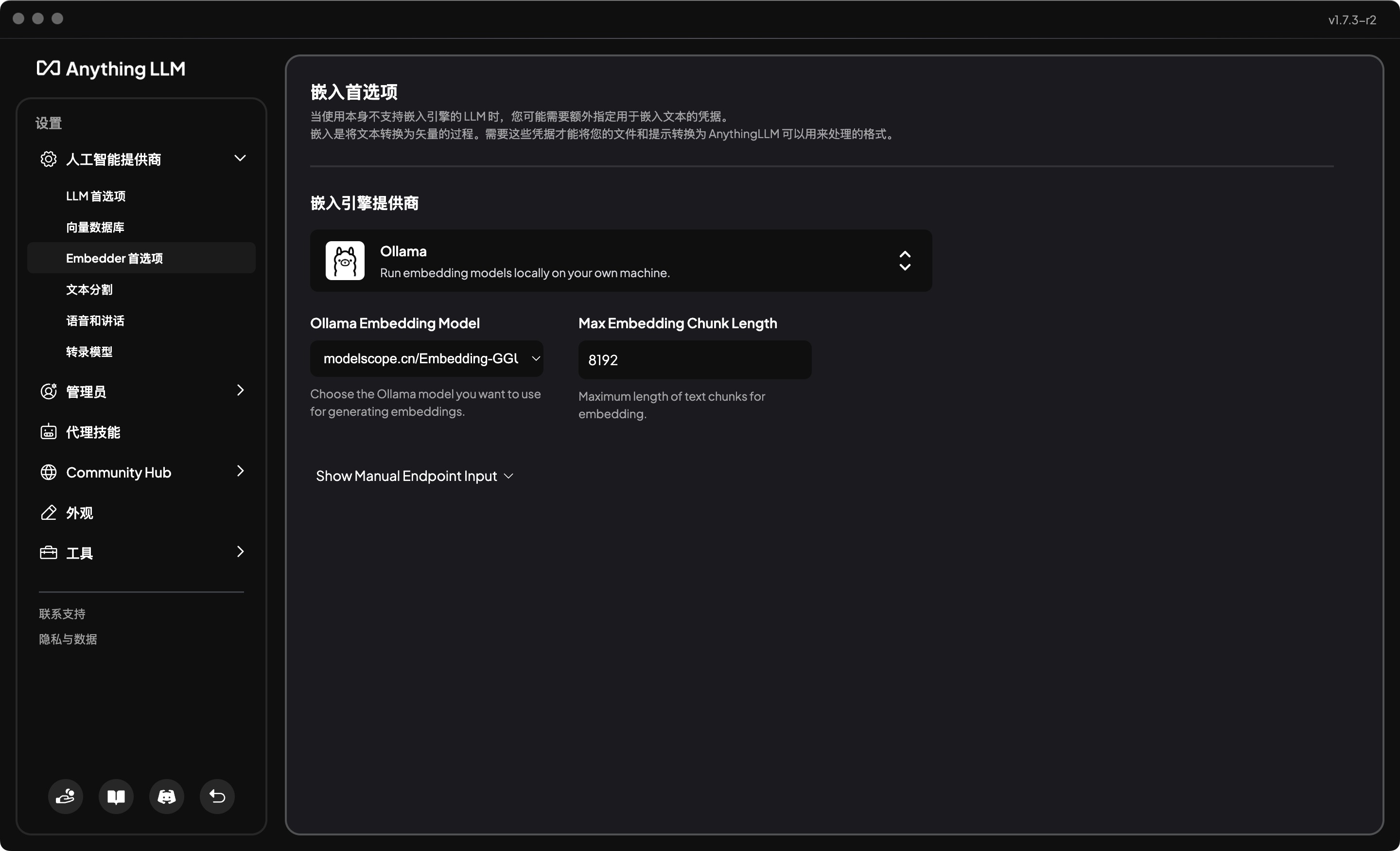Click the Ollama Embedding Model label
This screenshot has width=1400, height=851.
pos(395,323)
